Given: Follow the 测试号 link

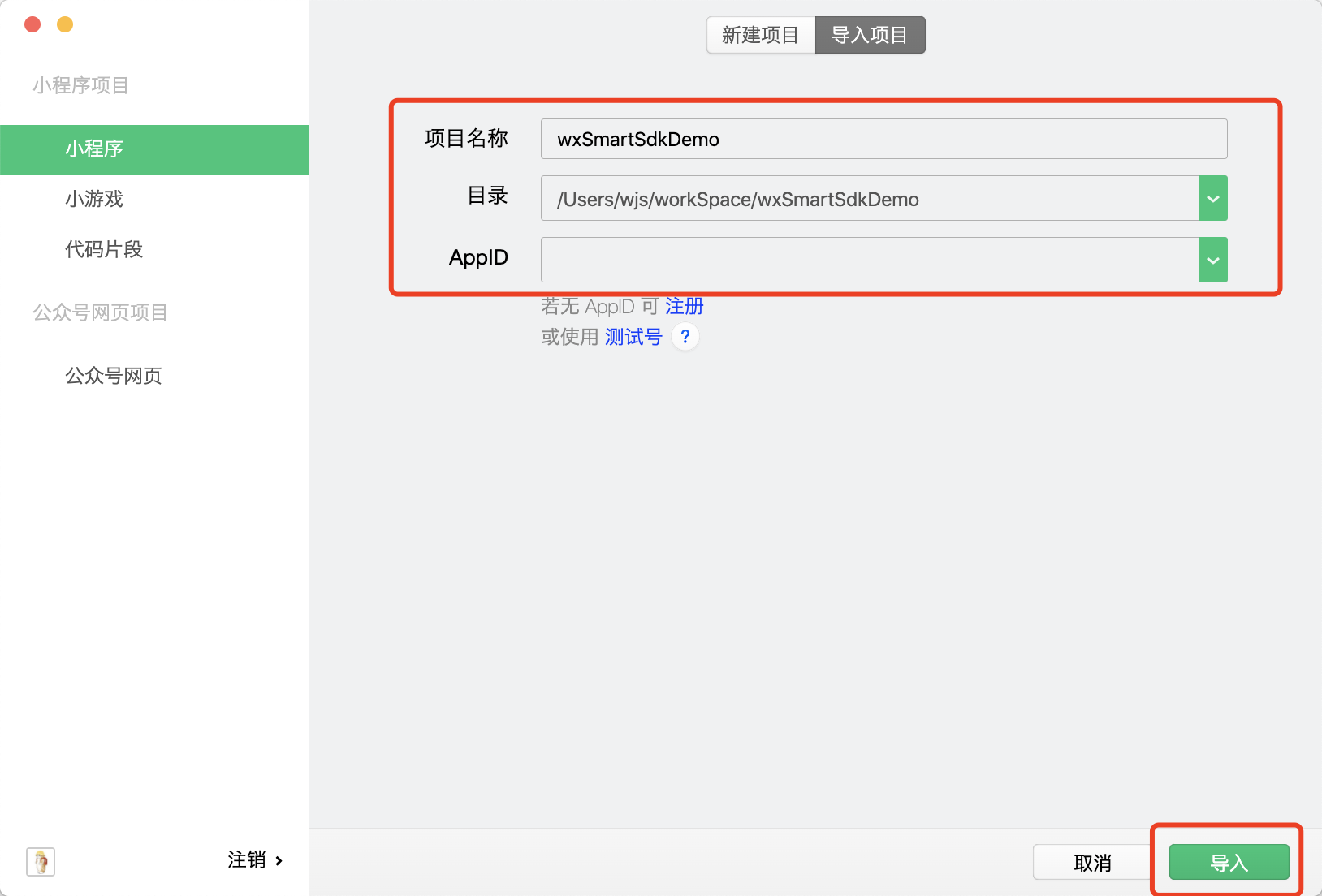Looking at the screenshot, I should pyautogui.click(x=633, y=337).
